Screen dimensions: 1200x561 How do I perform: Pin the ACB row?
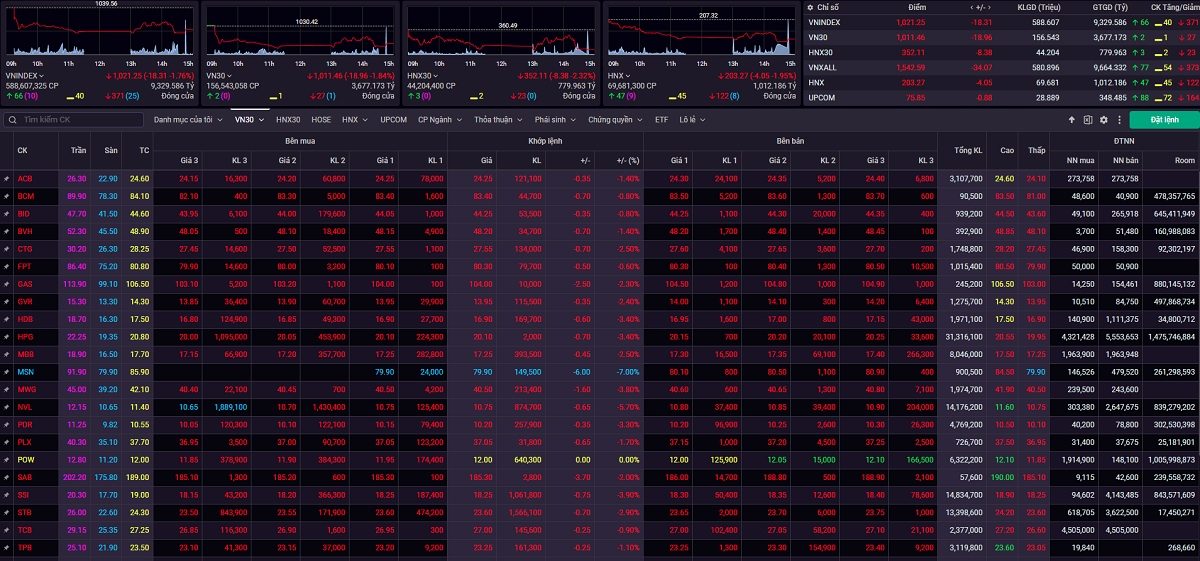pyautogui.click(x=6, y=178)
